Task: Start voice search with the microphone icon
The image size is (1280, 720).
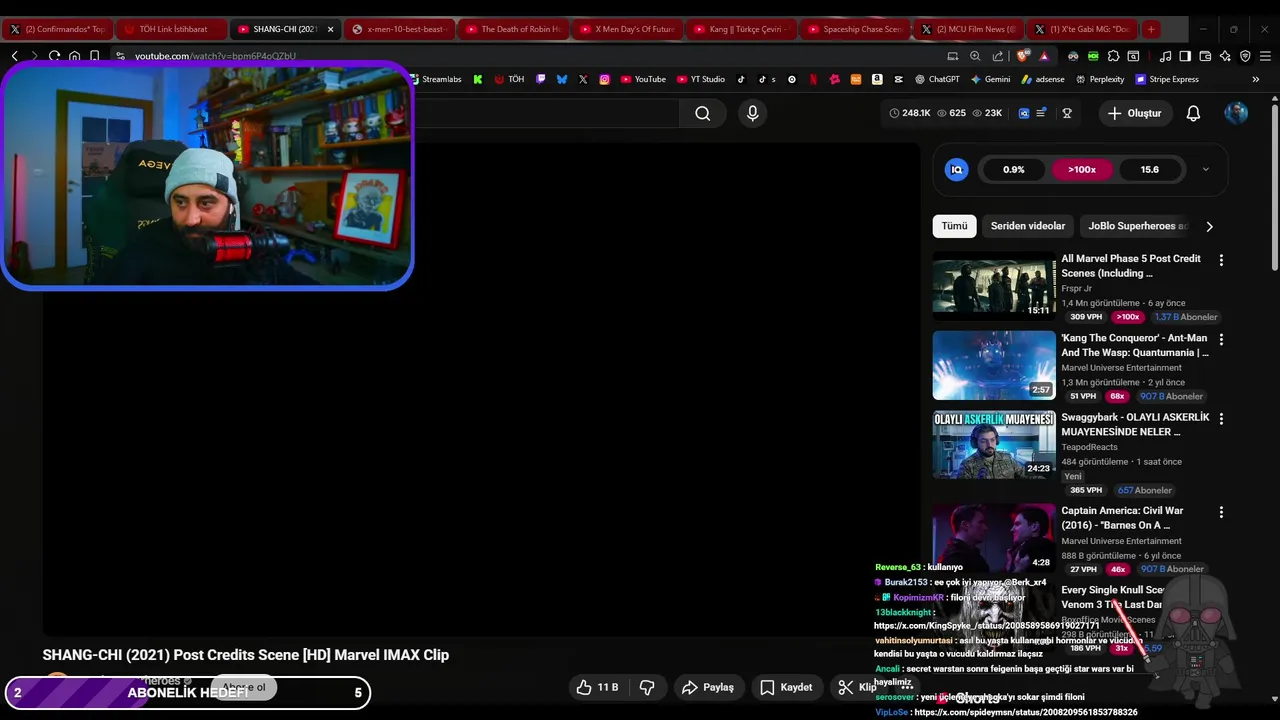Action: (753, 113)
